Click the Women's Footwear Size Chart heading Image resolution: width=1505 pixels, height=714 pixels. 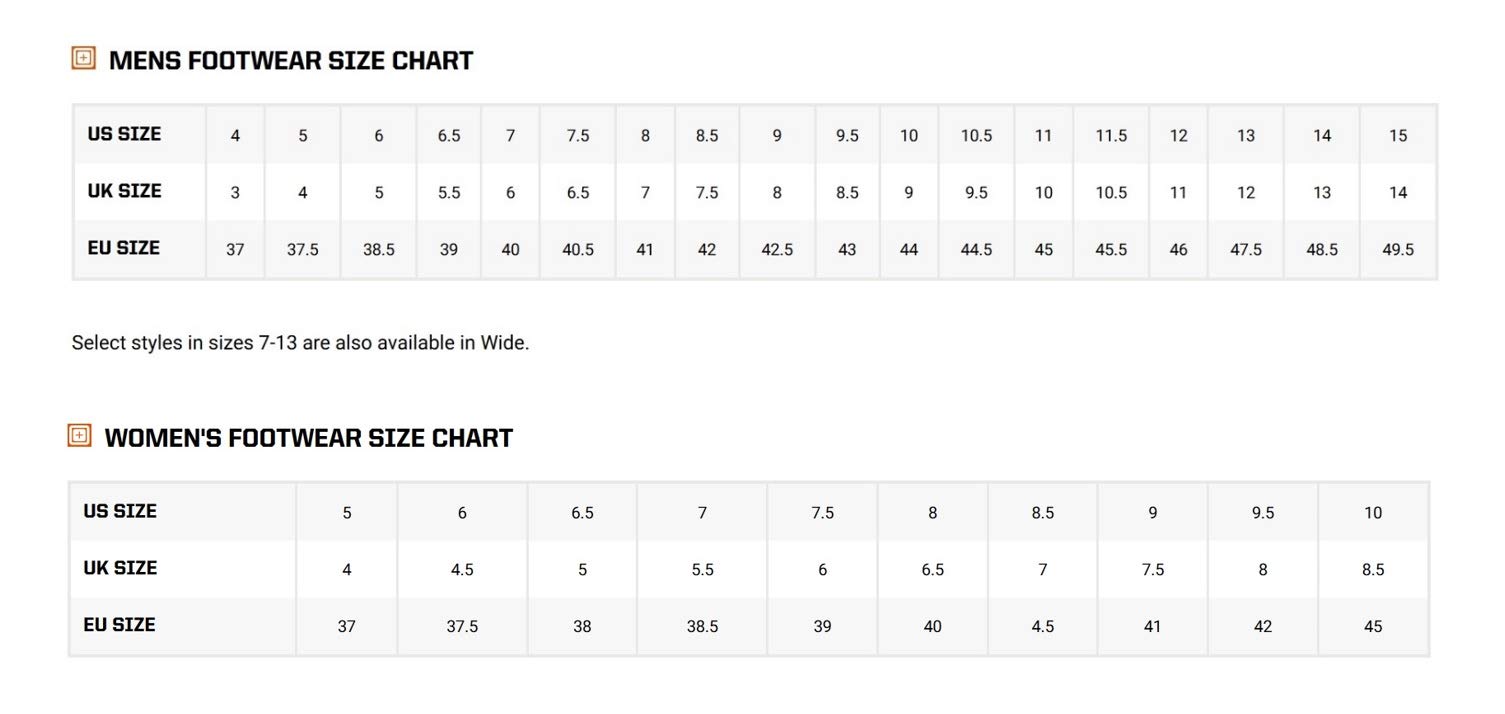pyautogui.click(x=308, y=438)
